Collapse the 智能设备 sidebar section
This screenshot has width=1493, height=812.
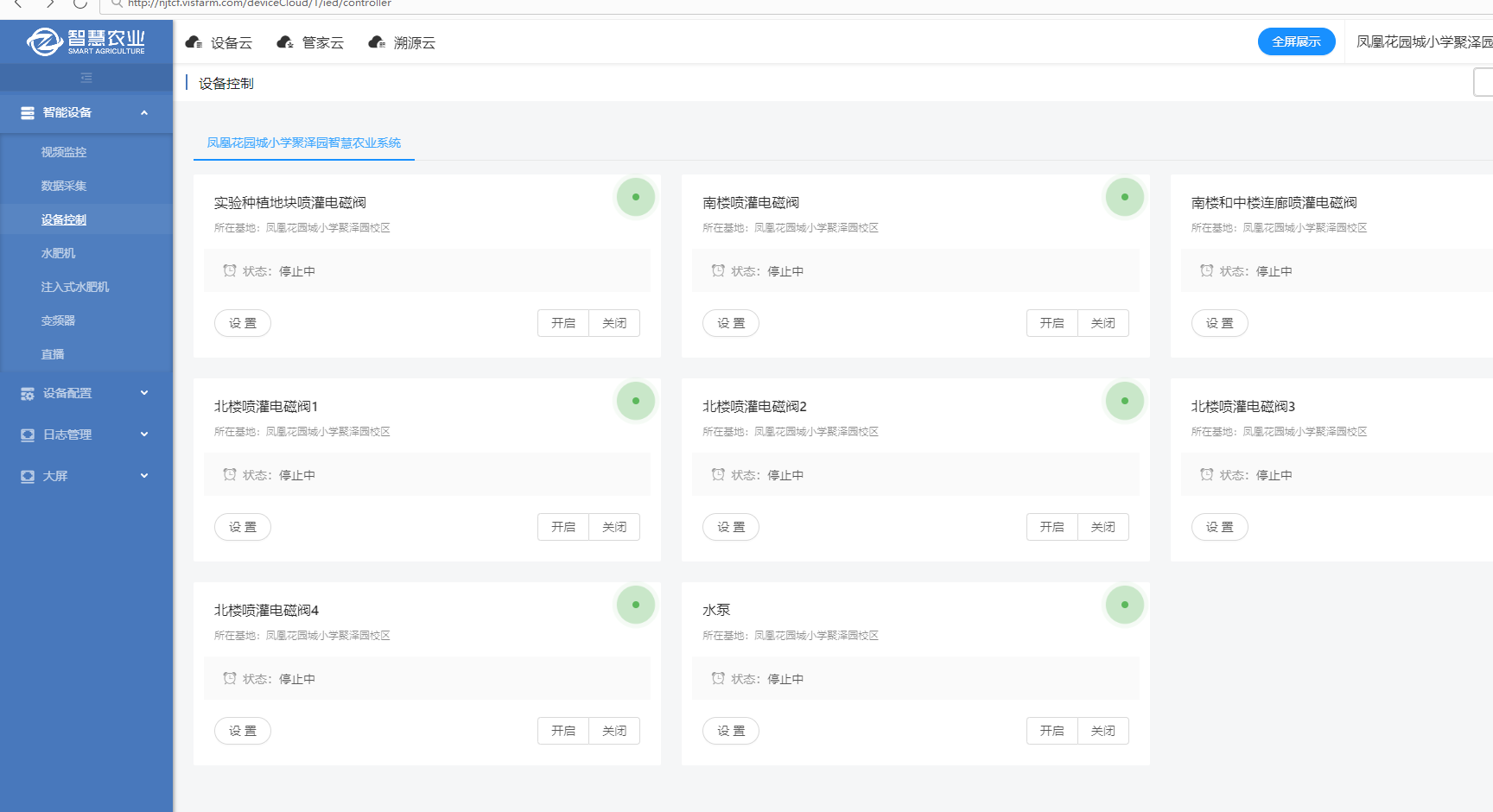pyautogui.click(x=144, y=112)
